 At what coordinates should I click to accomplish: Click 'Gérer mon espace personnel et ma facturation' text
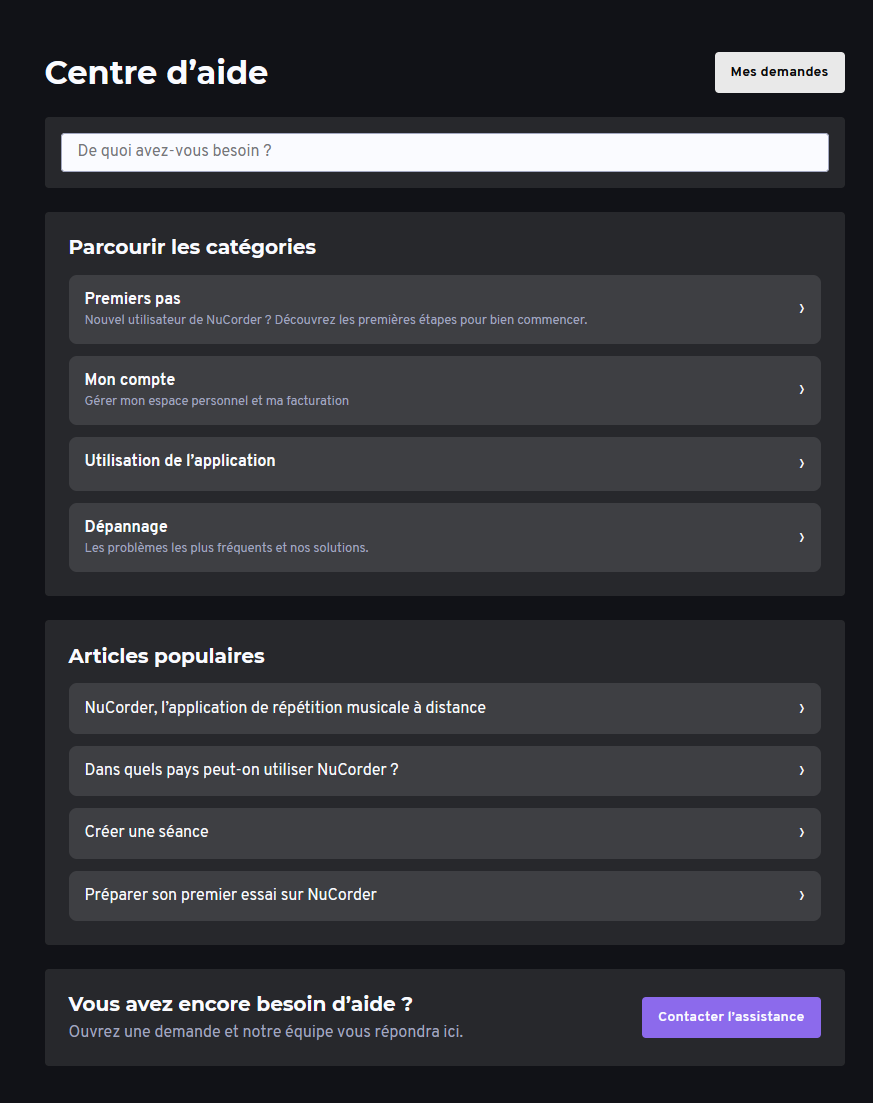tap(217, 400)
